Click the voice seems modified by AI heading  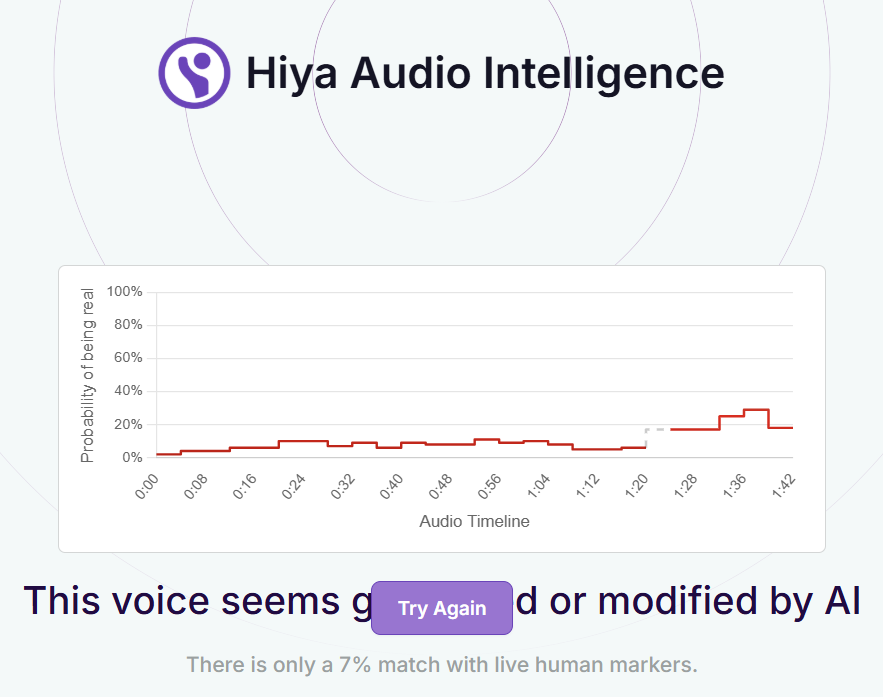(x=442, y=601)
